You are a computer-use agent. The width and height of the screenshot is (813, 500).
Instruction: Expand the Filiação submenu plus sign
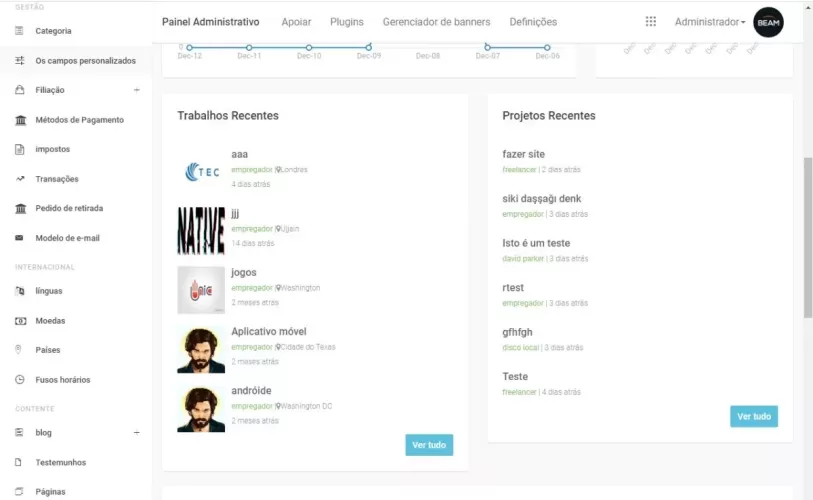tap(137, 90)
